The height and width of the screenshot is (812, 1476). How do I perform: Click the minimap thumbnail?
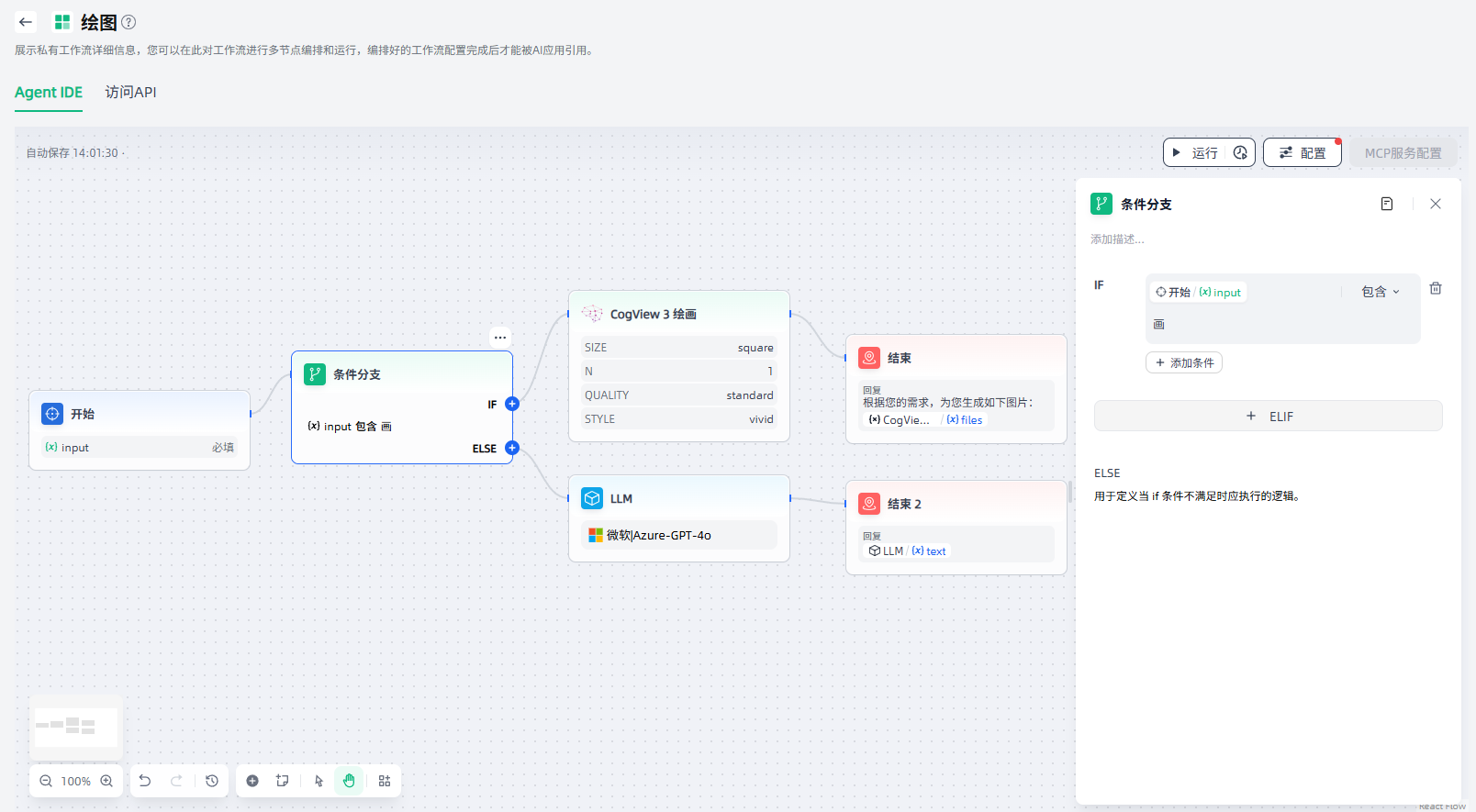(x=76, y=727)
